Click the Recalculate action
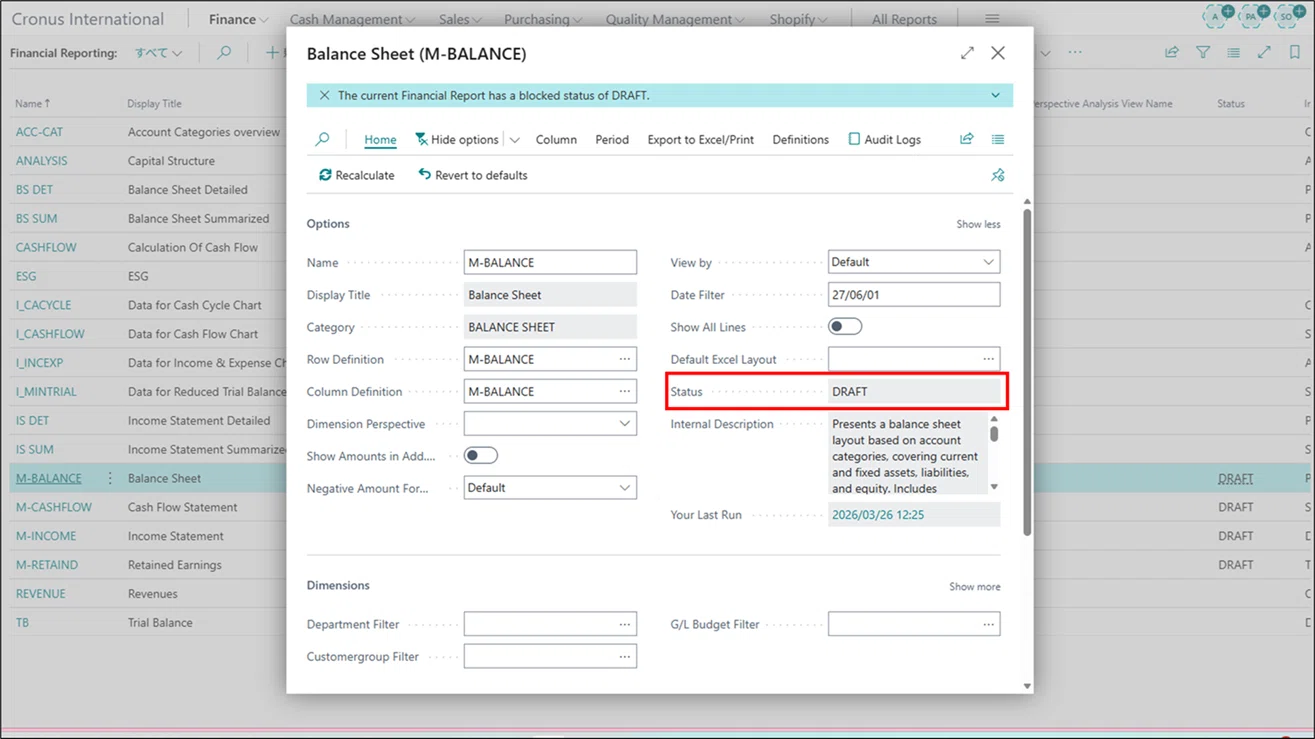Viewport: 1315px width, 739px height. point(357,175)
